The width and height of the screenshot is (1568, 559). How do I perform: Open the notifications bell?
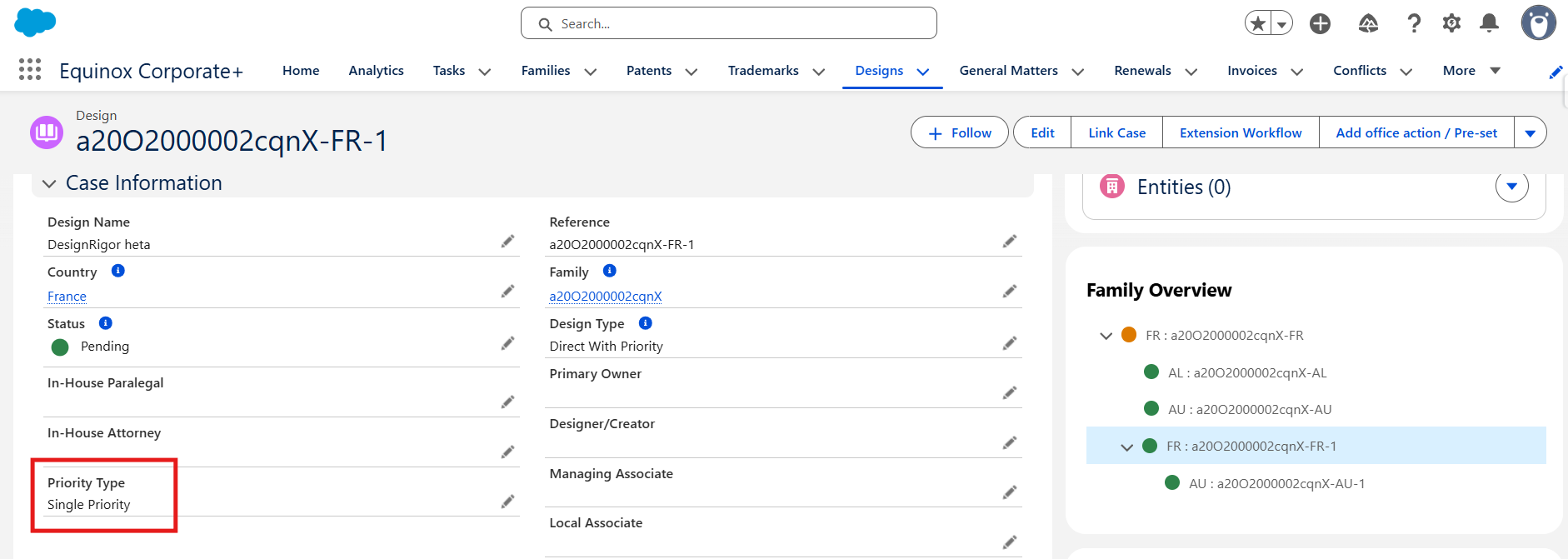pos(1489,23)
